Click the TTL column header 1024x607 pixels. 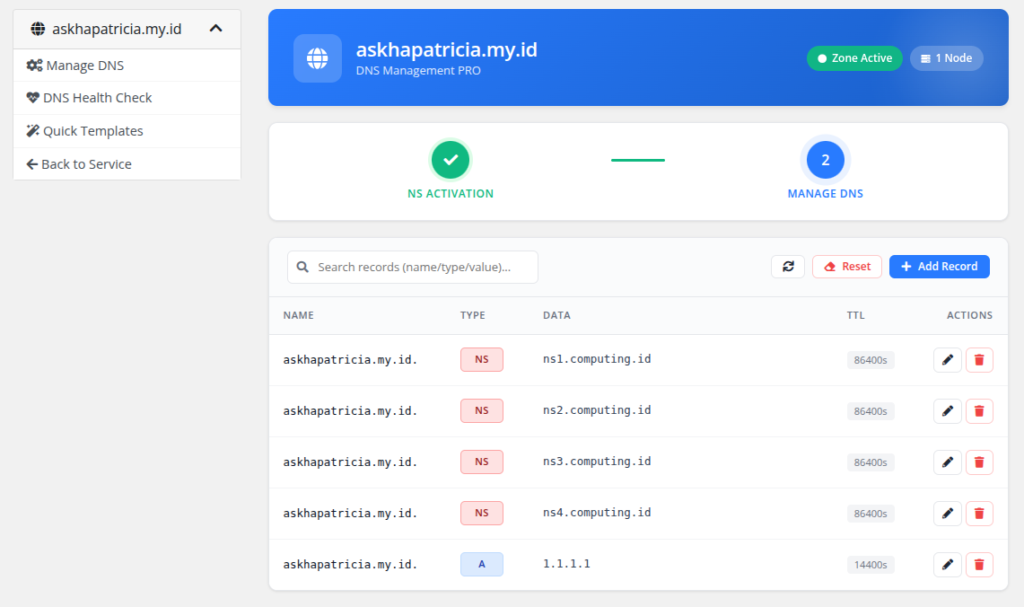(x=856, y=315)
